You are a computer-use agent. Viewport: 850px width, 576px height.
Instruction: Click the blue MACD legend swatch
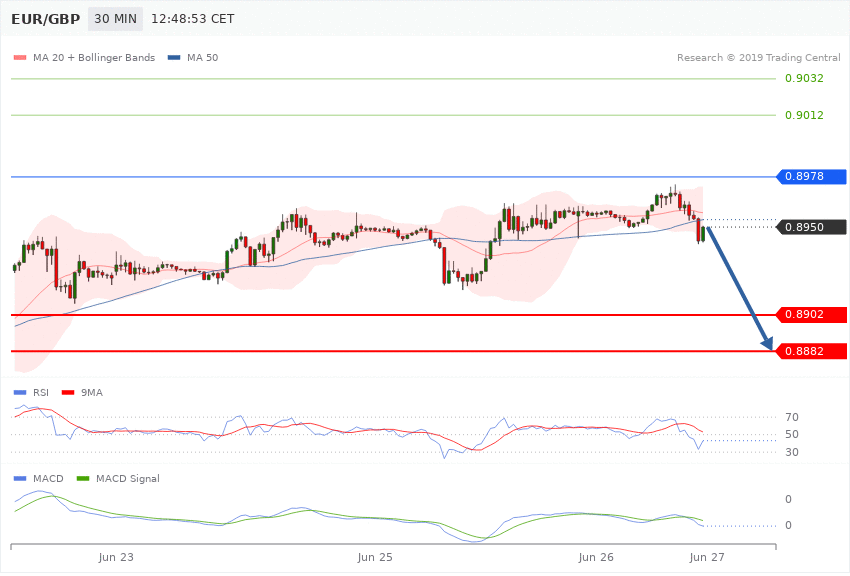(20, 478)
